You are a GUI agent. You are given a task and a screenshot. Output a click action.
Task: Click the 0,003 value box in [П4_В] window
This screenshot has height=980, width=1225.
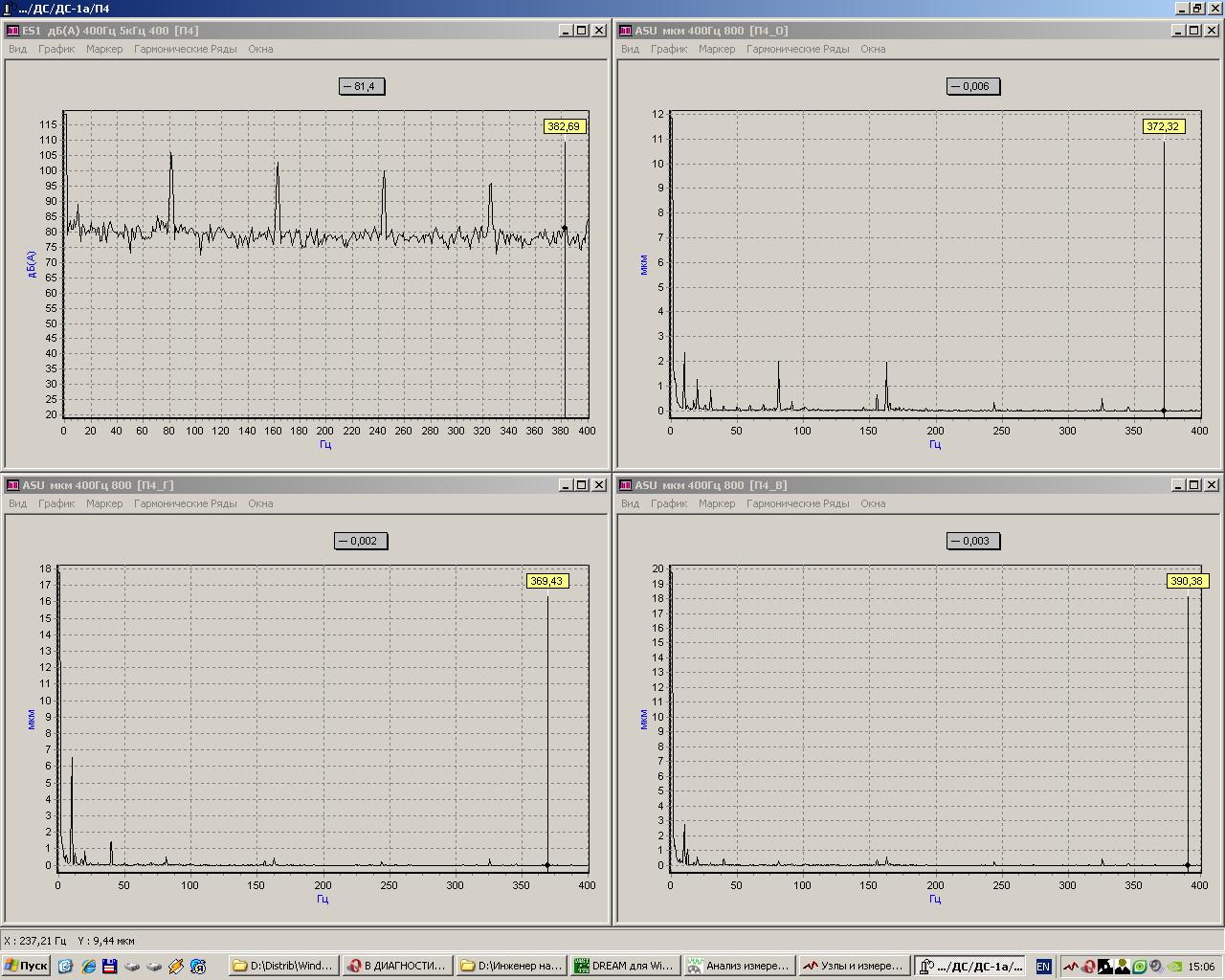point(973,541)
